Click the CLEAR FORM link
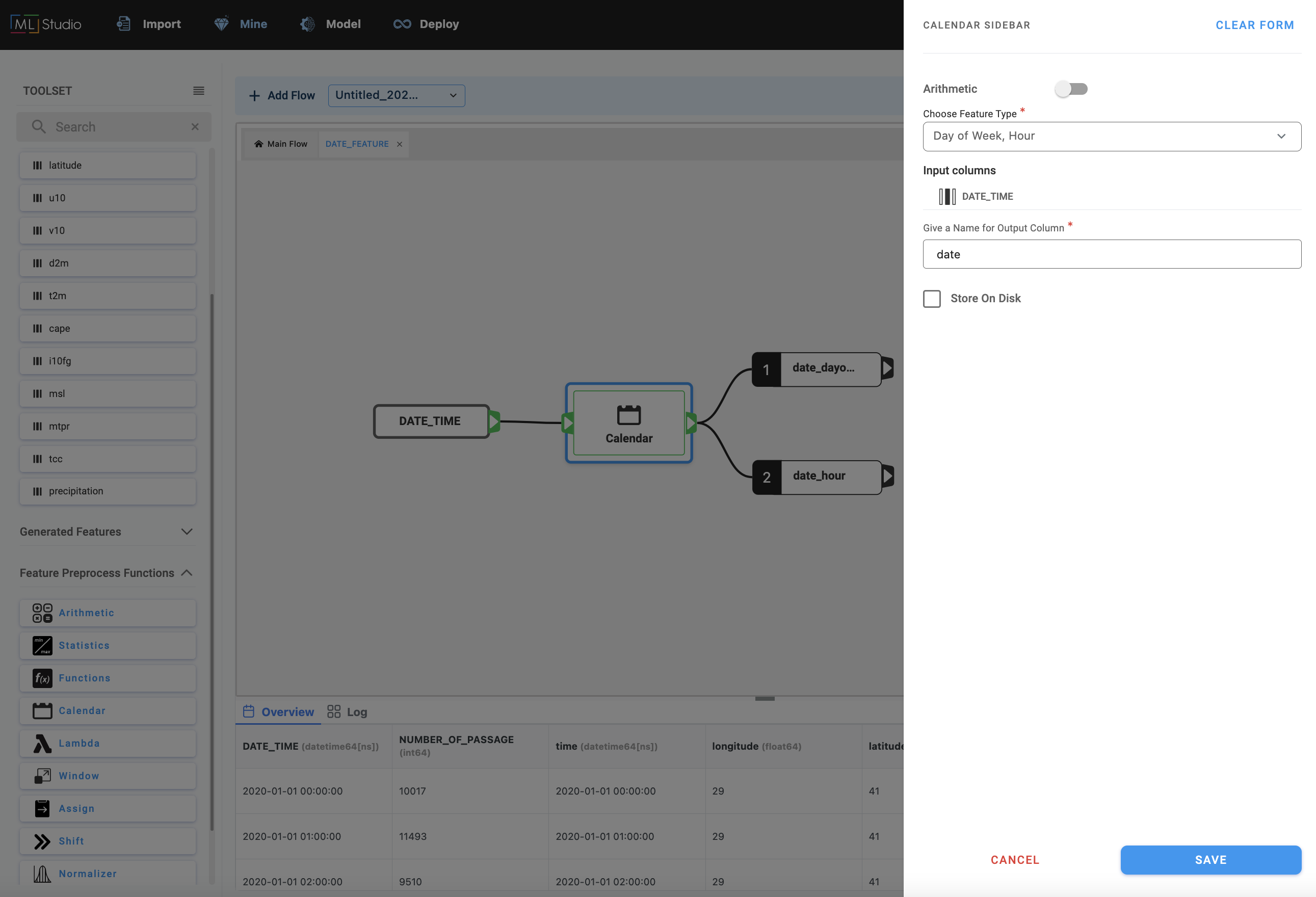The image size is (1316, 897). tap(1254, 25)
